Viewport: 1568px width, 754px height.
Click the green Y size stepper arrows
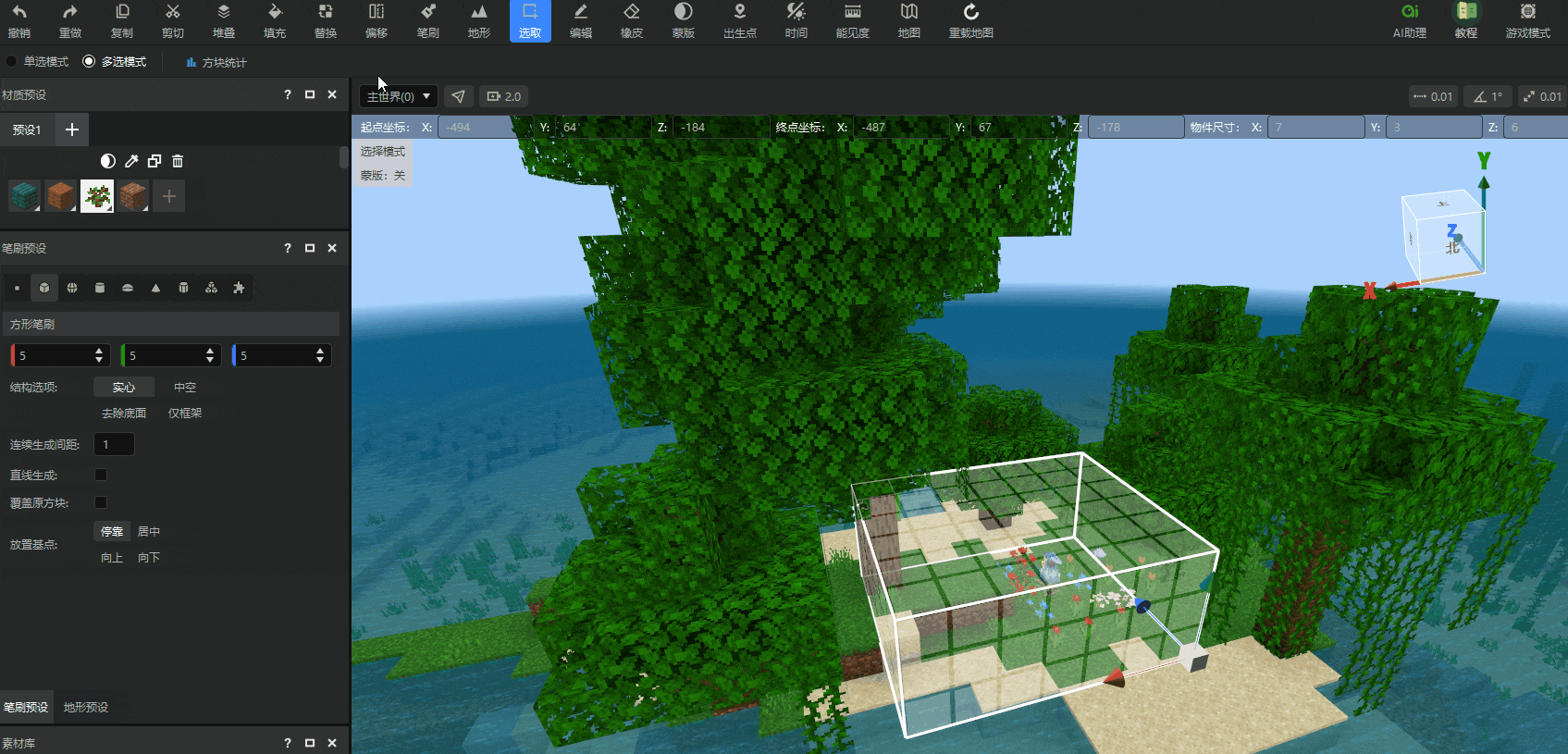click(x=210, y=355)
